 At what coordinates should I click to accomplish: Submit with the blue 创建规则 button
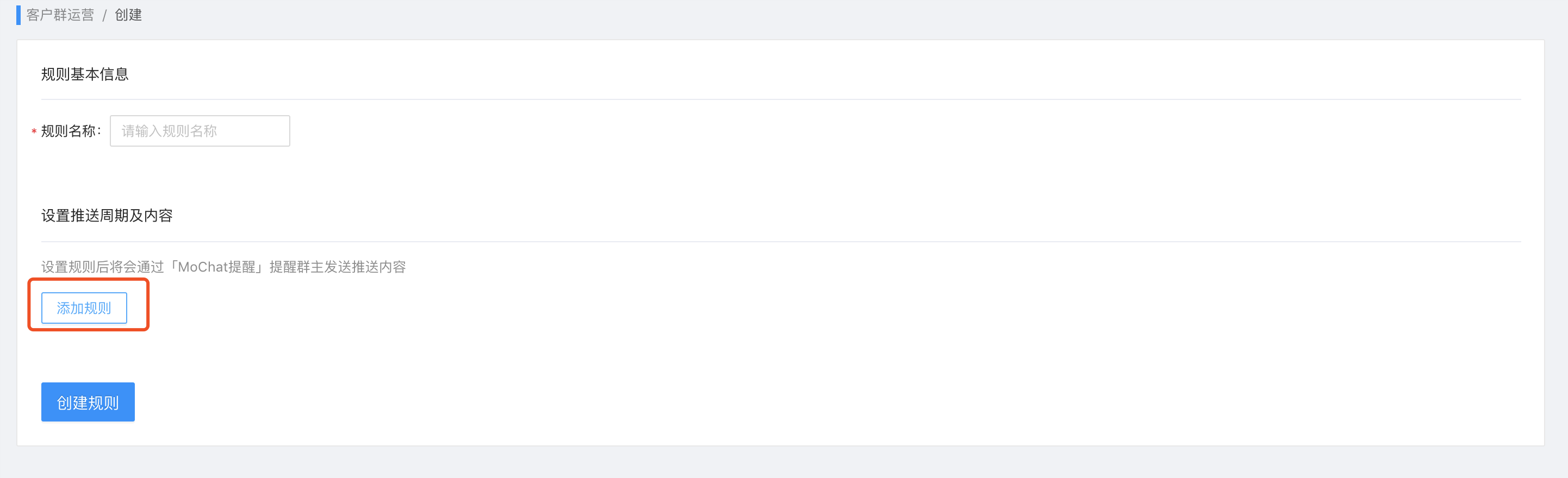(88, 402)
